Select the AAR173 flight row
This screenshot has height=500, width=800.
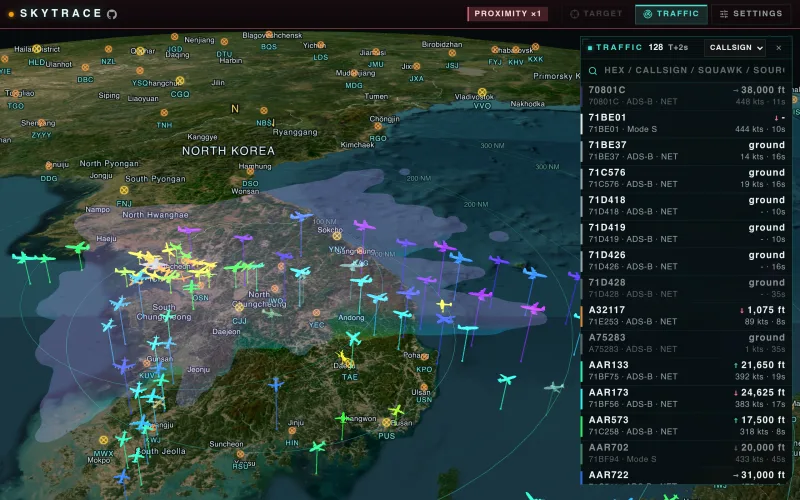pyautogui.click(x=686, y=398)
